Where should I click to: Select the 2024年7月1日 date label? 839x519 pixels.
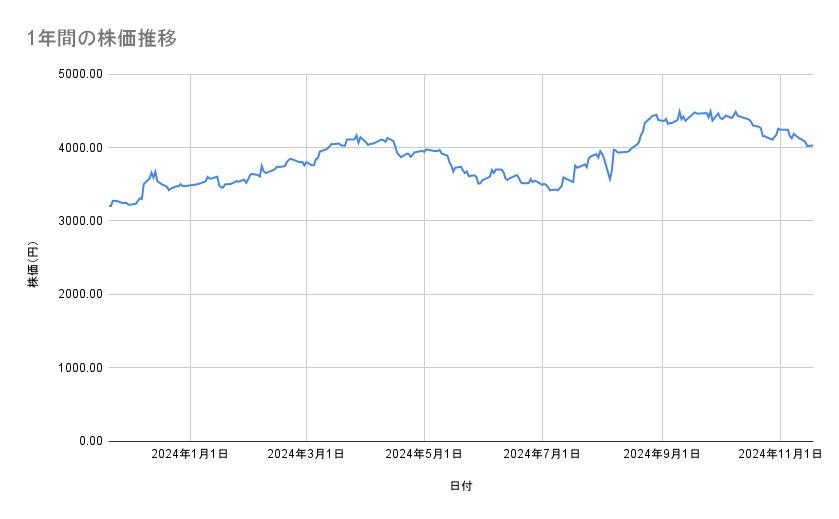coord(543,454)
